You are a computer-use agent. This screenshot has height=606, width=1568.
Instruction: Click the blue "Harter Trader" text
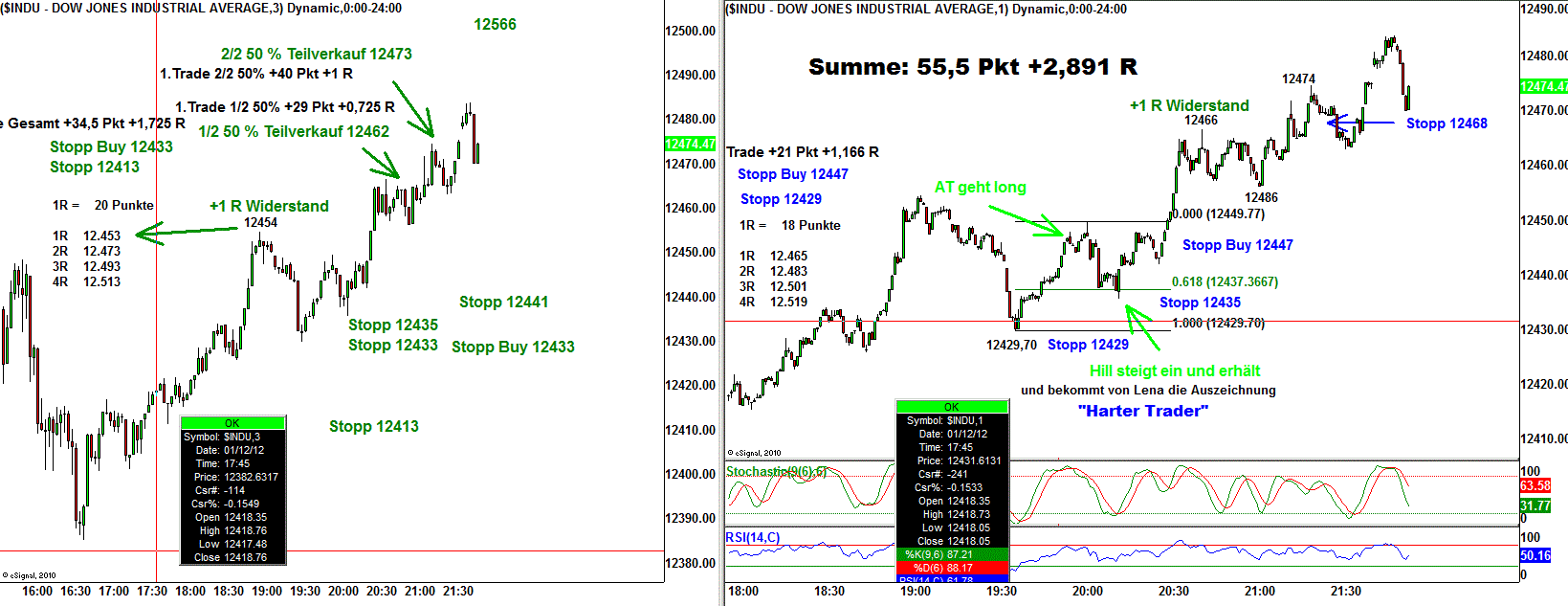[1142, 411]
